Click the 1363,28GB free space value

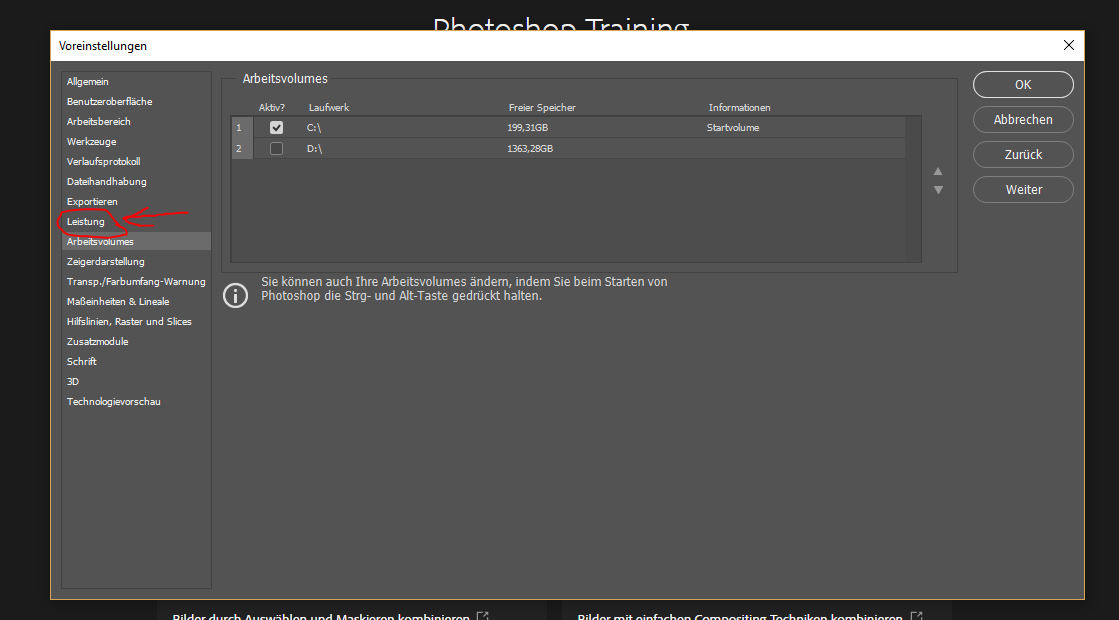click(530, 148)
